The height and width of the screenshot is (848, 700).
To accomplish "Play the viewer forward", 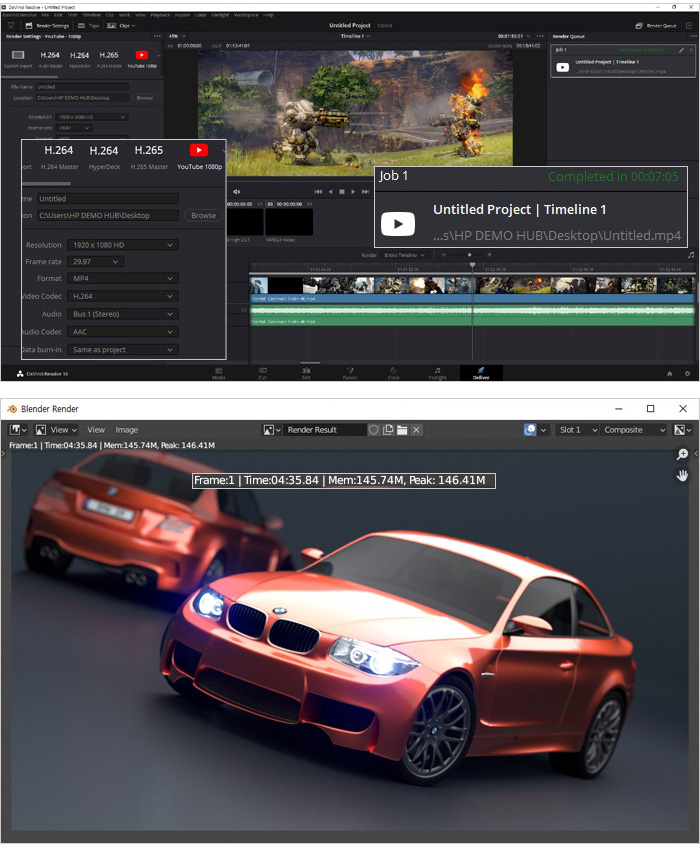I will pos(353,191).
